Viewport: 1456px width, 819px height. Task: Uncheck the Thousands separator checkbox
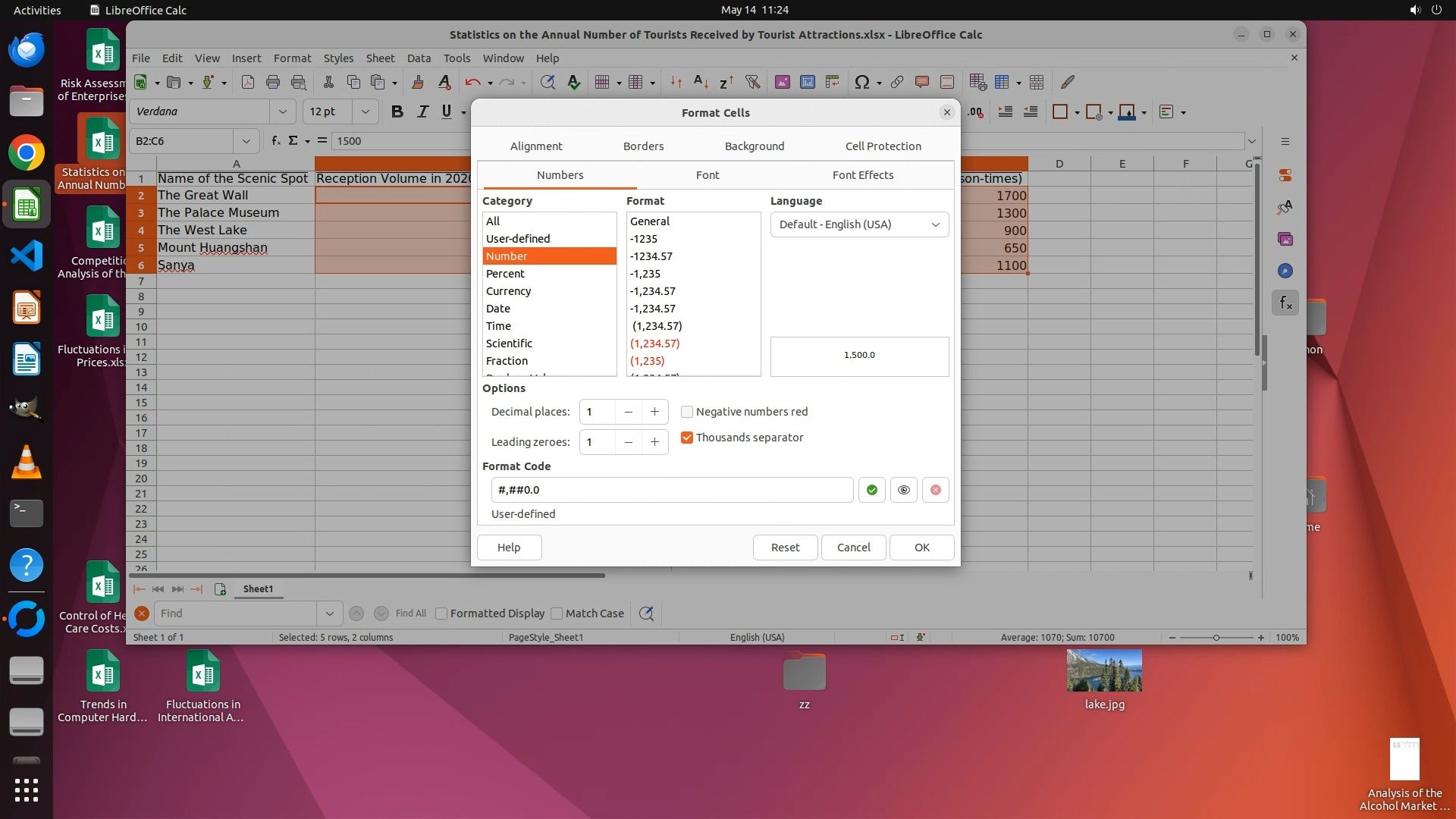pyautogui.click(x=687, y=438)
